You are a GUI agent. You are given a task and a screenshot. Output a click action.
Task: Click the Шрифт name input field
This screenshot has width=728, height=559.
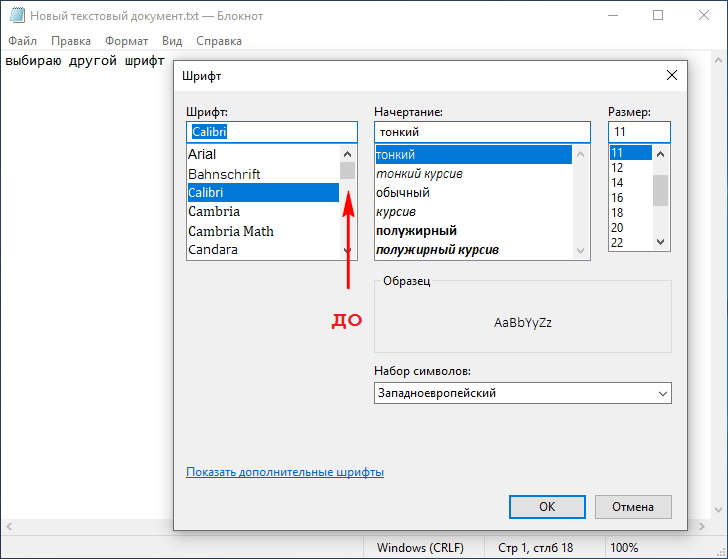[x=272, y=132]
